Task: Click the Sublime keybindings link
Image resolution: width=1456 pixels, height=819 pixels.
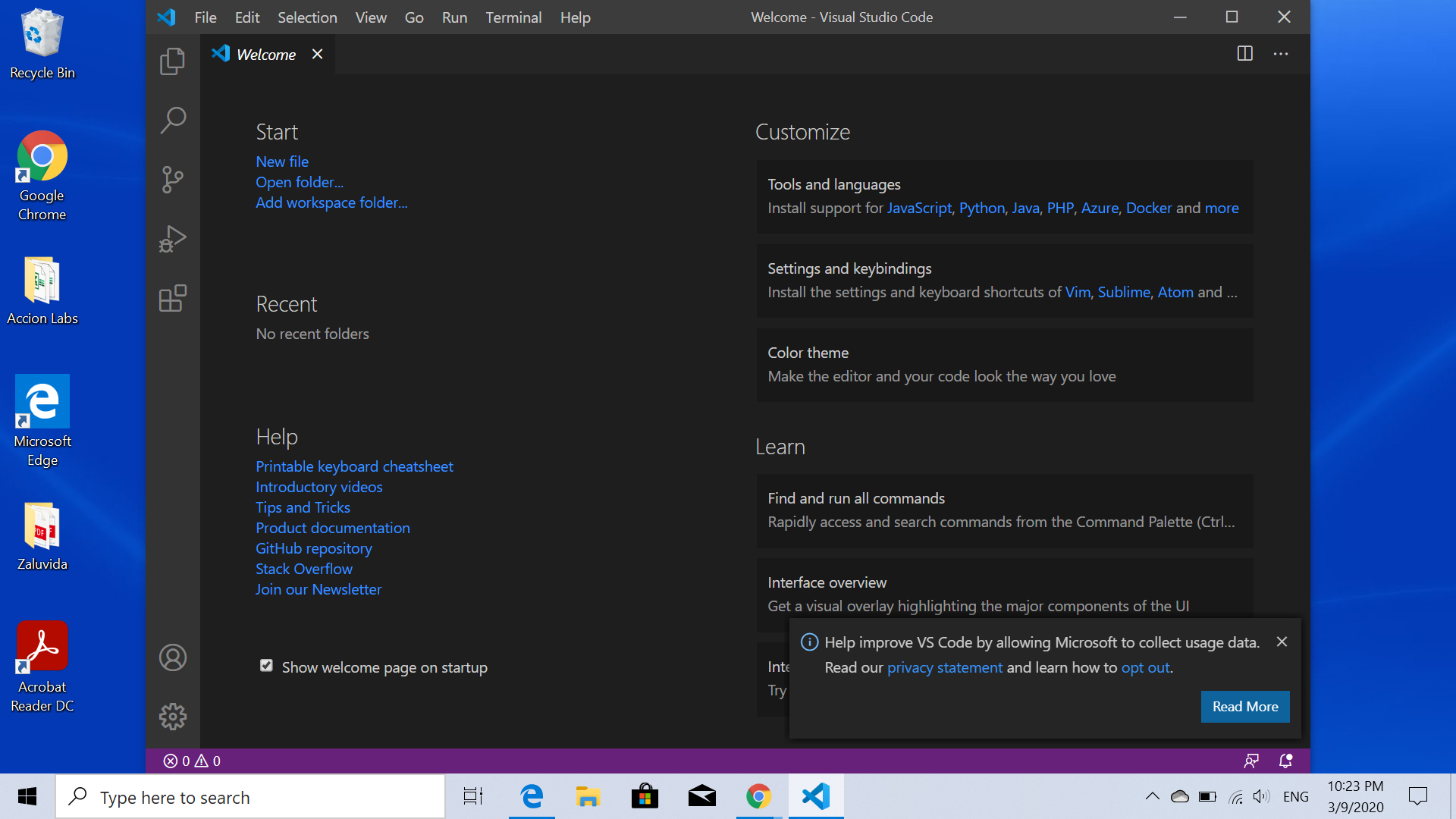Action: [x=1124, y=292]
